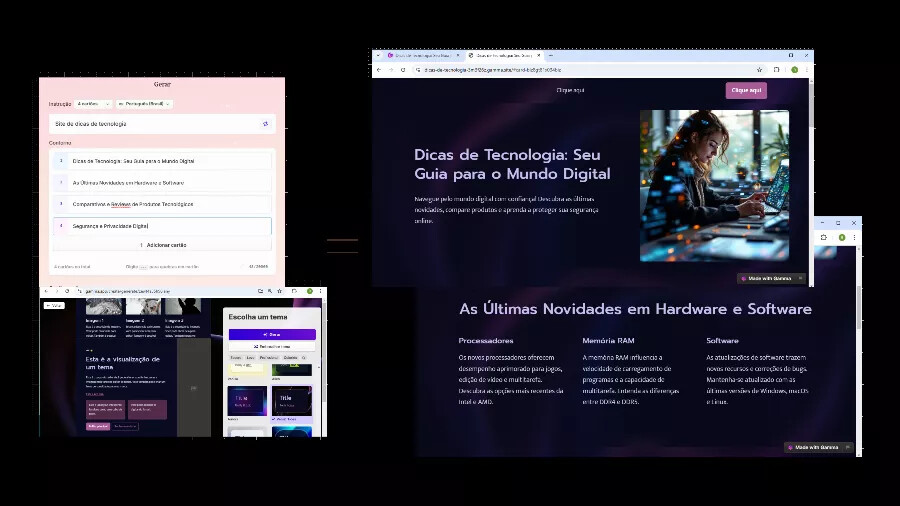
Task: Zoom magnifier icon in bottom-left browser bar
Action: (270, 291)
